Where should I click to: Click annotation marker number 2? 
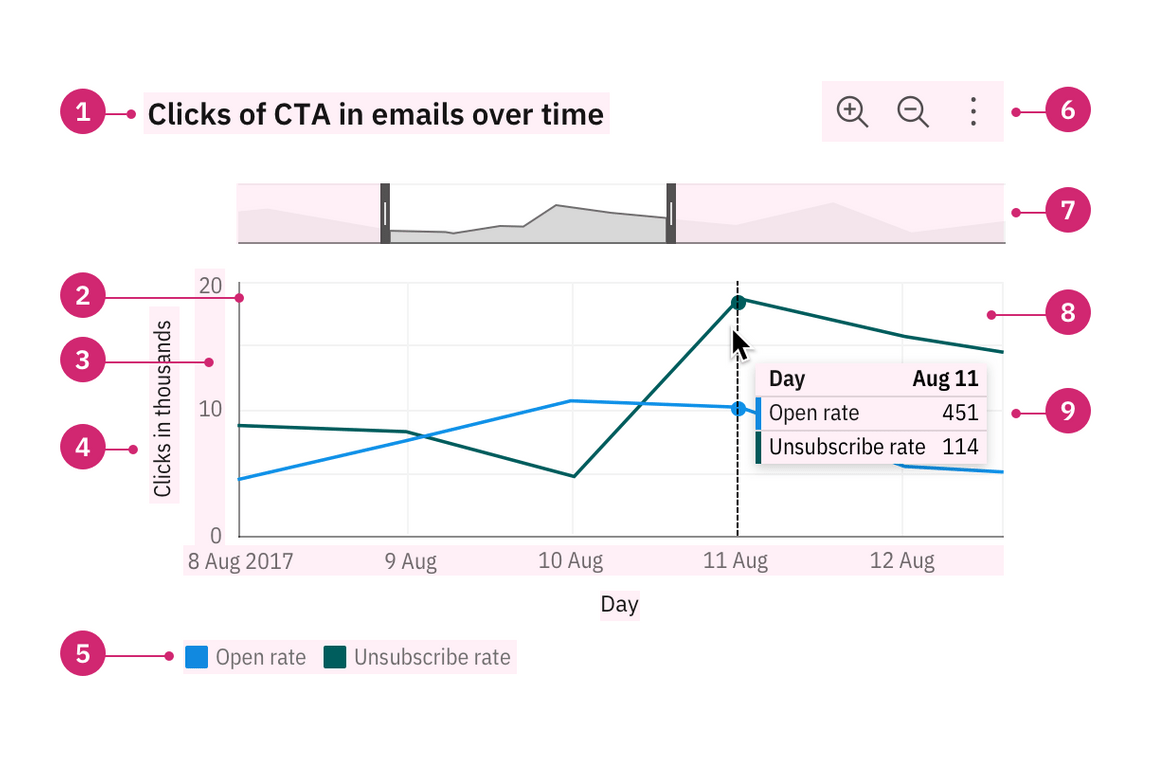point(83,295)
